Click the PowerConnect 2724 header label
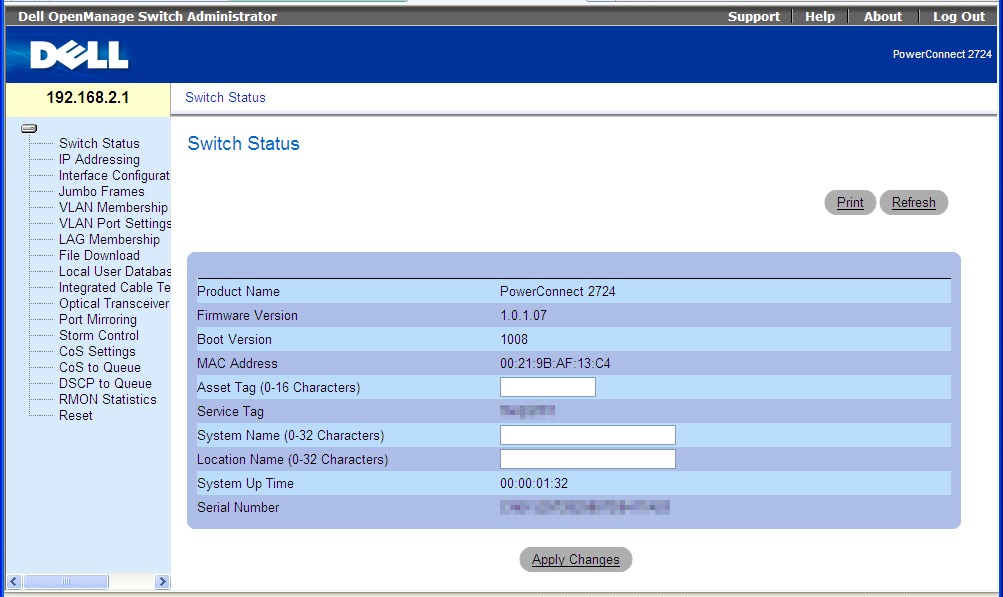Viewport: 1003px width, 597px height. (942, 54)
